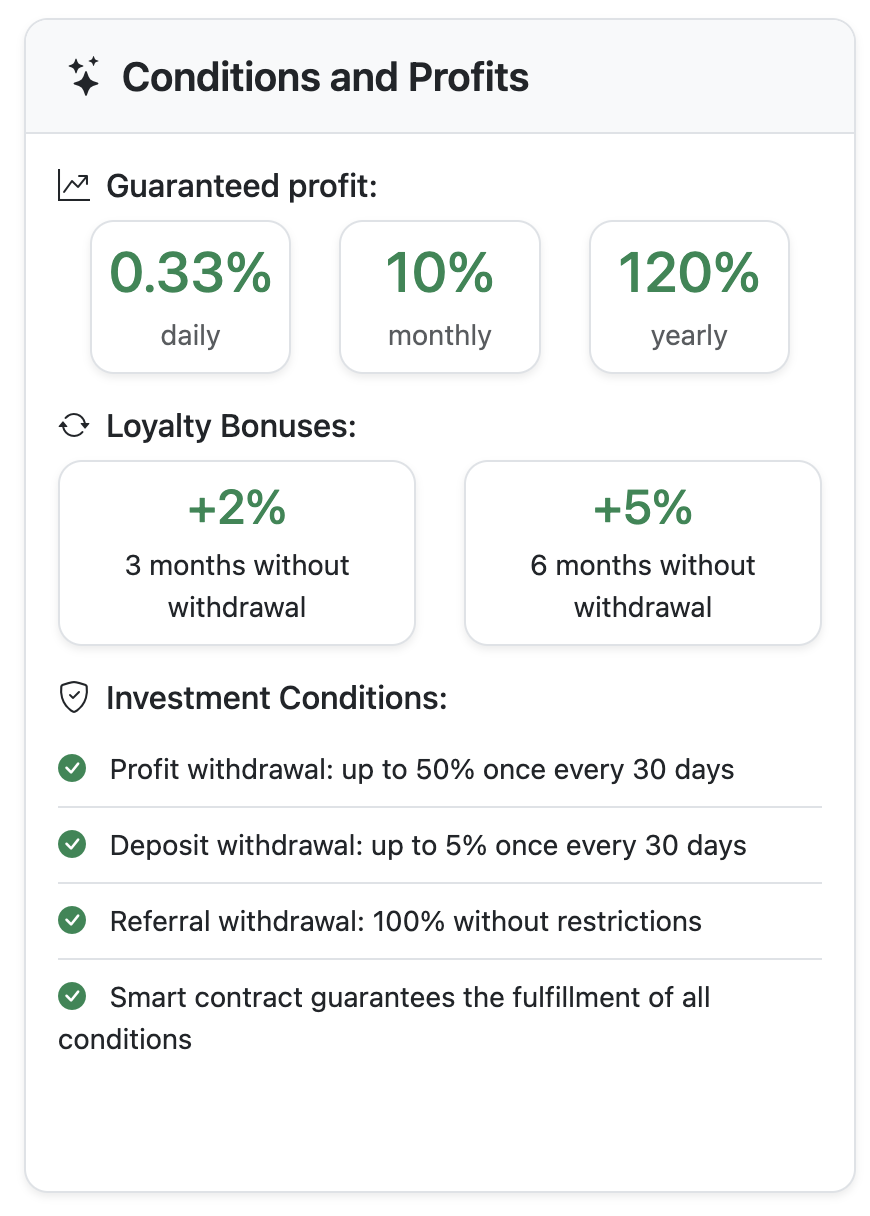Screen dimensions: 870x1216
Task: Click the sparkle icon beside Conditions and Profits
Action: [x=85, y=77]
